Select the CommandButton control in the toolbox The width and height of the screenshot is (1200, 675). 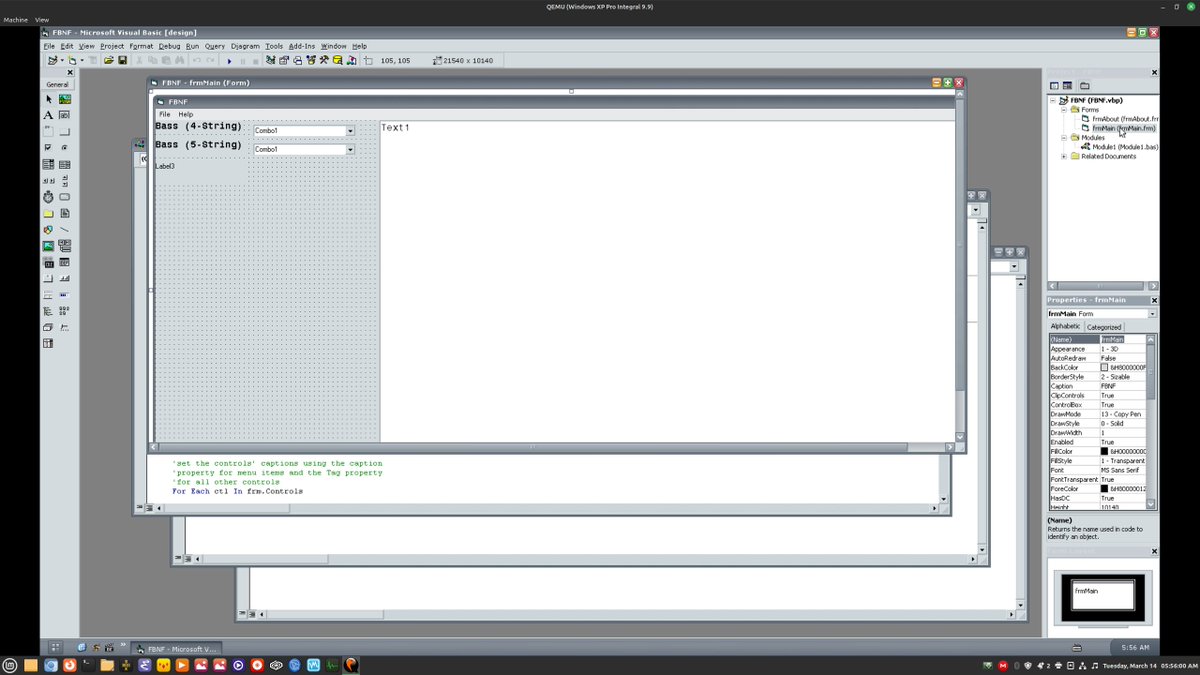pyautogui.click(x=65, y=131)
